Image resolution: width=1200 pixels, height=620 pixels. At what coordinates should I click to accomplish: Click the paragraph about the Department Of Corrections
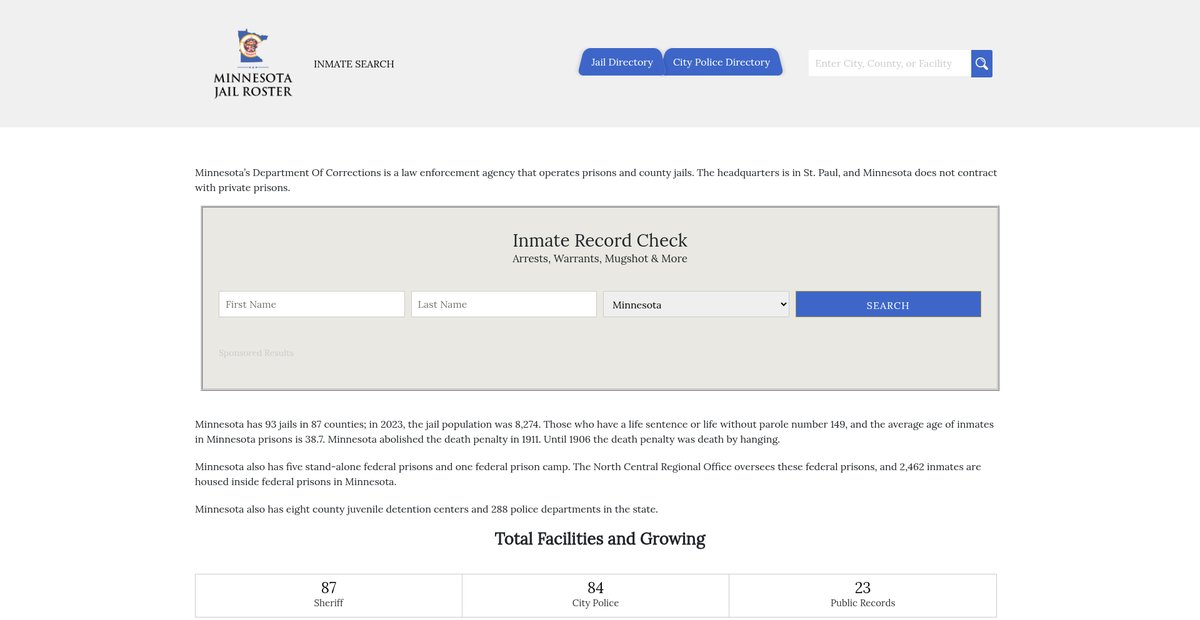(596, 180)
